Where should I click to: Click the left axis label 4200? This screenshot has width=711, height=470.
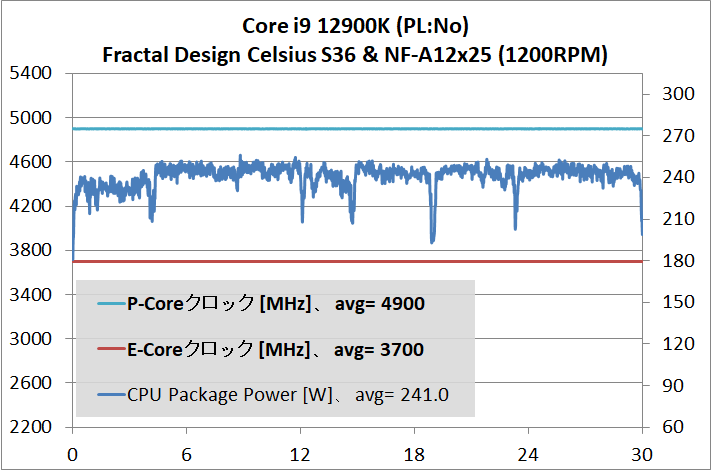(30, 206)
